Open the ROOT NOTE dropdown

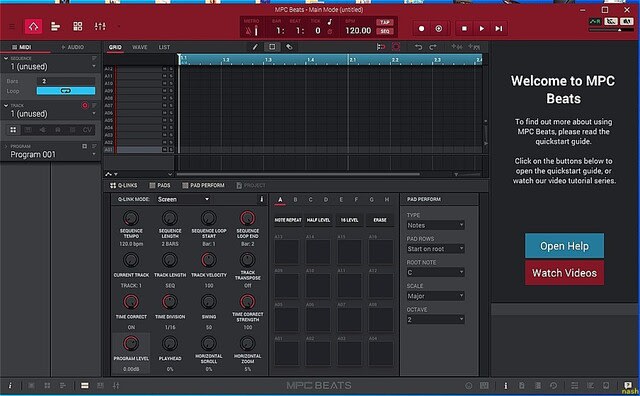pos(435,273)
